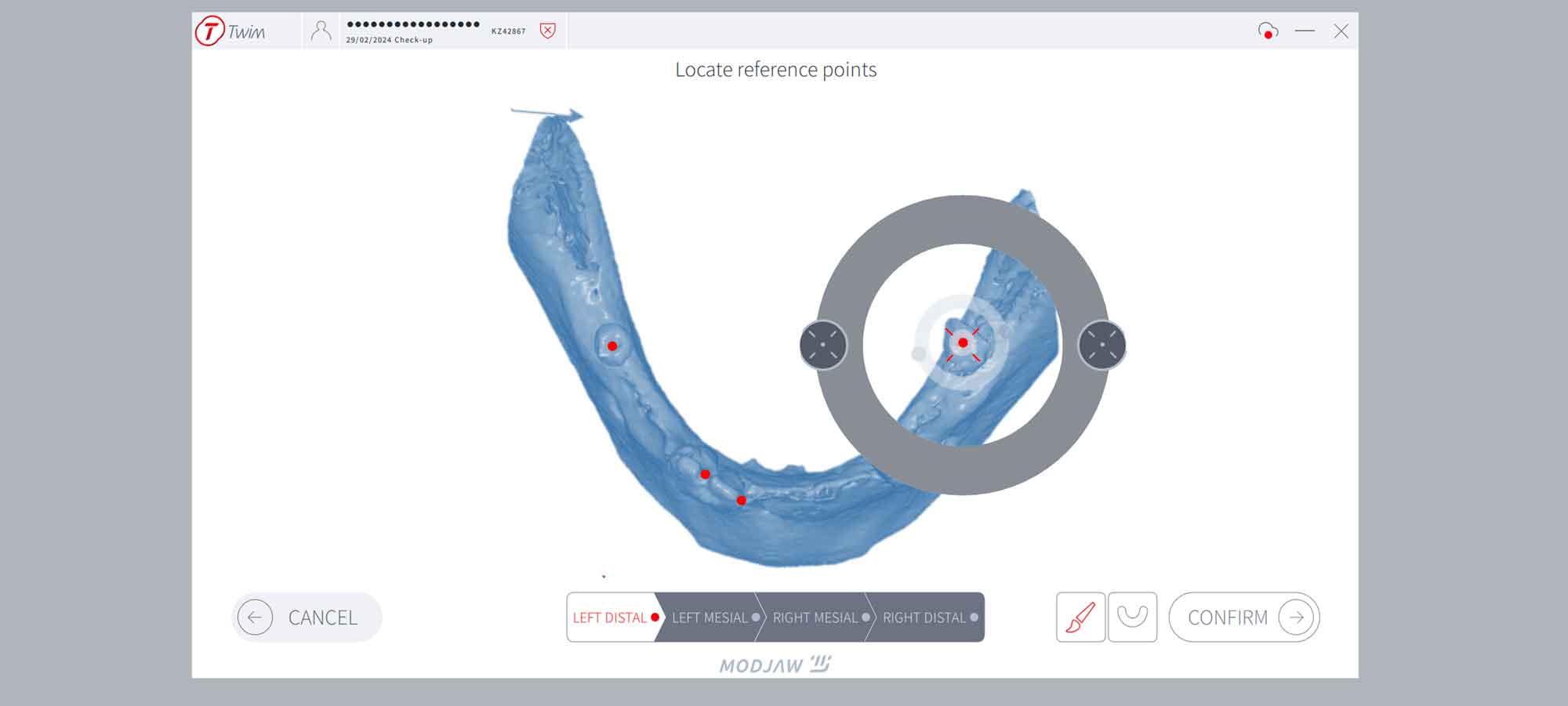This screenshot has width=1568, height=706.
Task: Toggle the dental arch view icon
Action: point(1132,617)
